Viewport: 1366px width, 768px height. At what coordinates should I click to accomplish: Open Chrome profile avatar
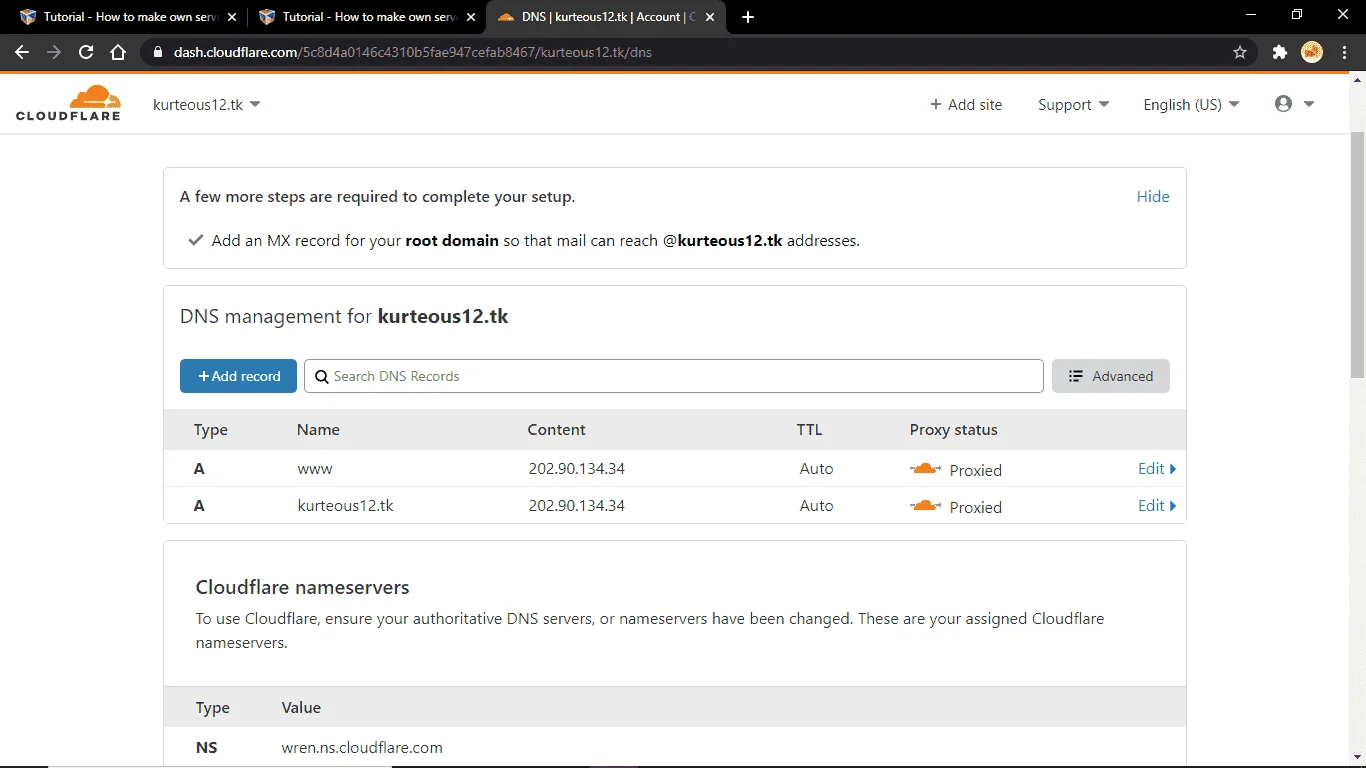point(1312,52)
